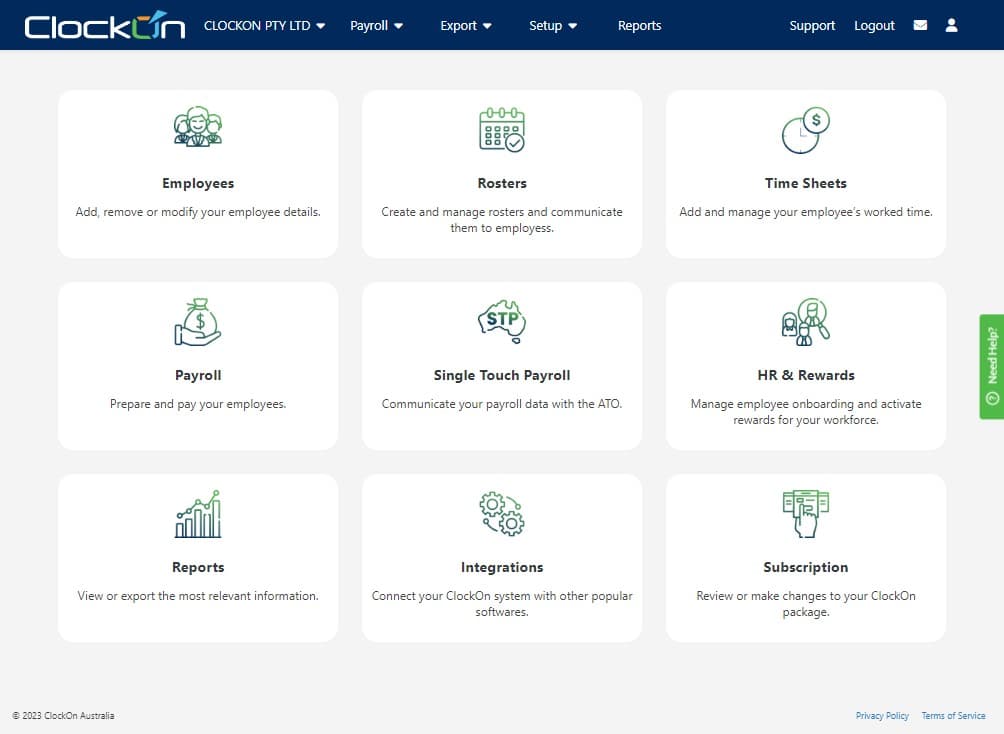1004x734 pixels.
Task: Click 'Review or make changes' description
Action: pos(806,604)
